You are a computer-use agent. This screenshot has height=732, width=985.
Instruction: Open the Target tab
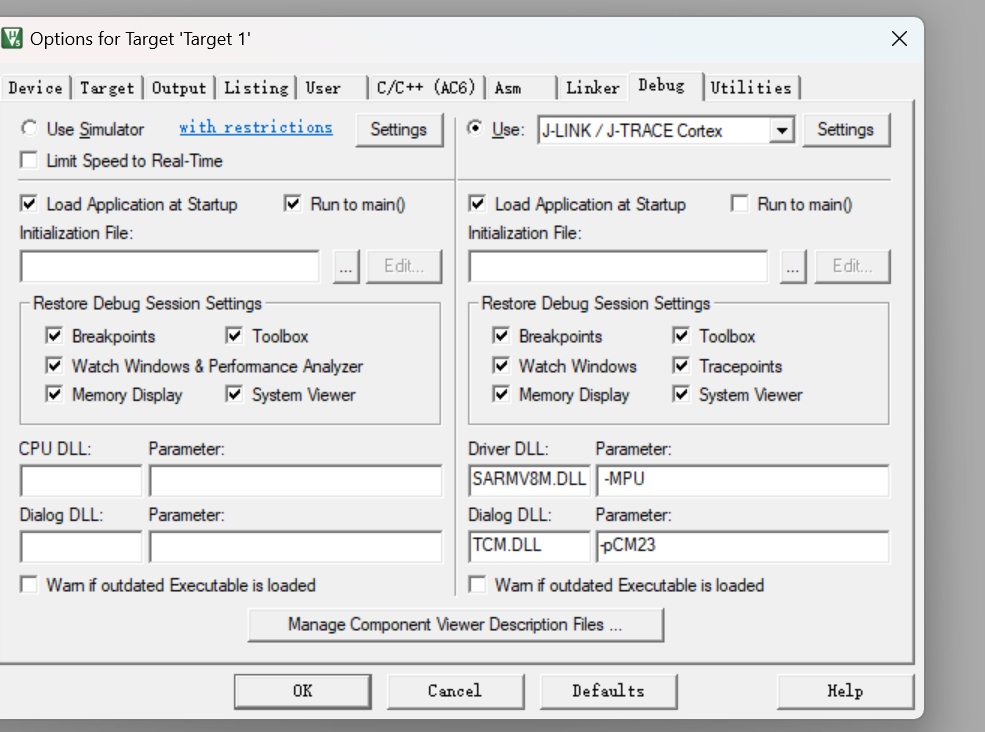(107, 88)
